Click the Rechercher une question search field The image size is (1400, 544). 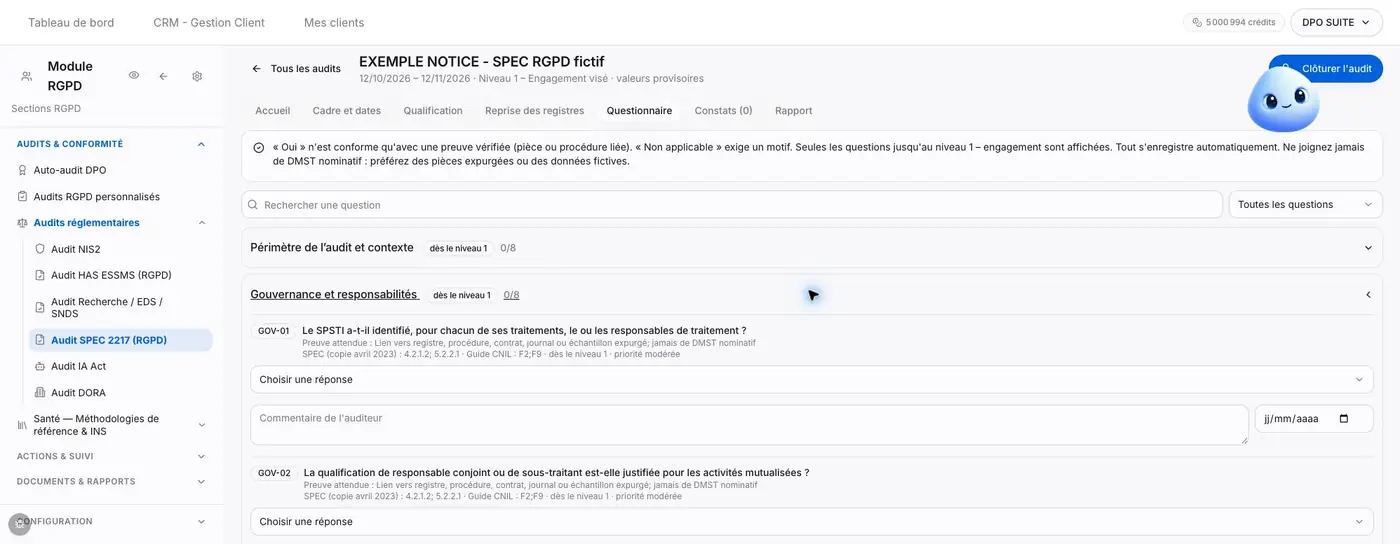tap(732, 204)
